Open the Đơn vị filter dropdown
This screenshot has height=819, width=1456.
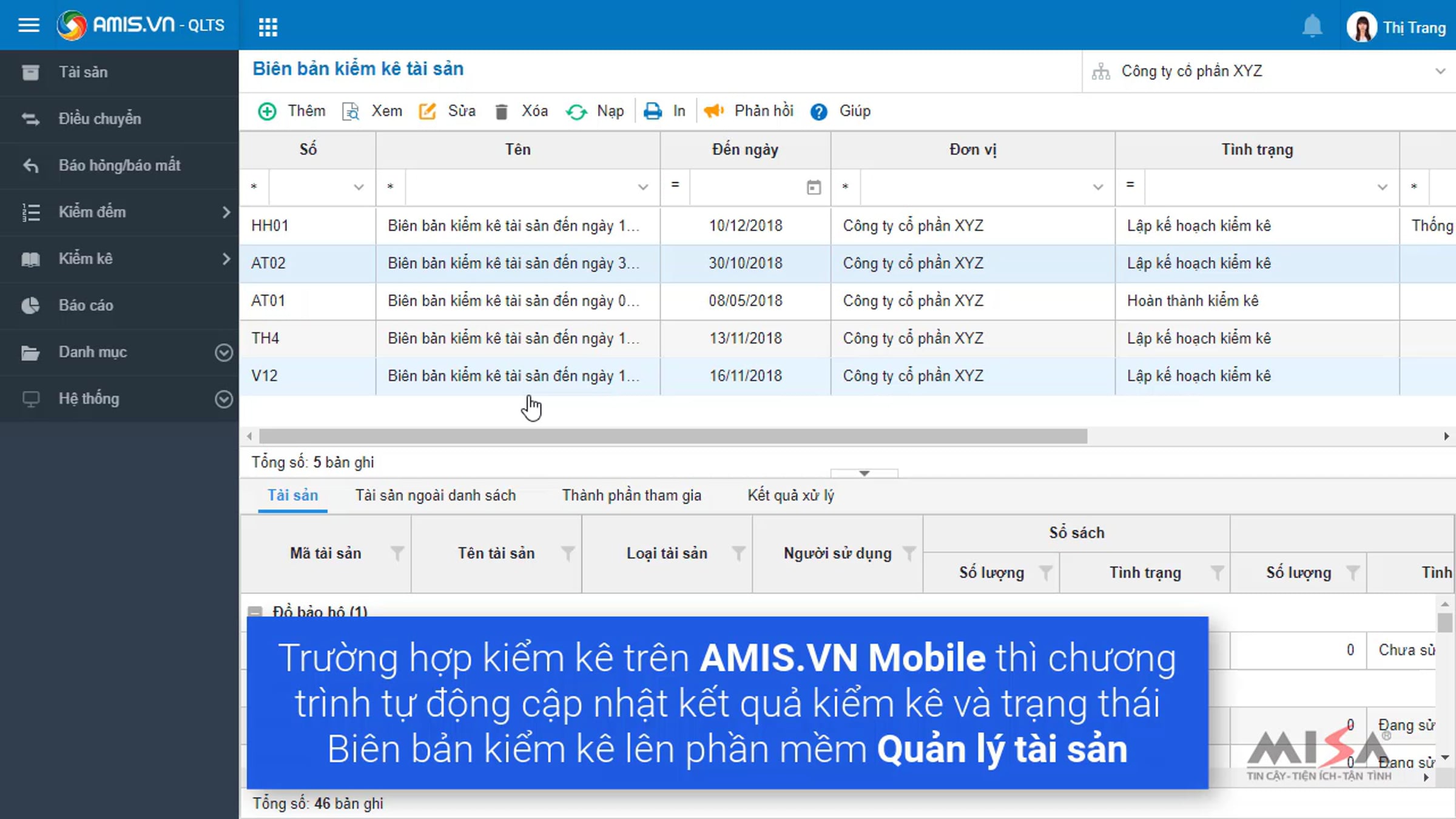pyautogui.click(x=1098, y=187)
